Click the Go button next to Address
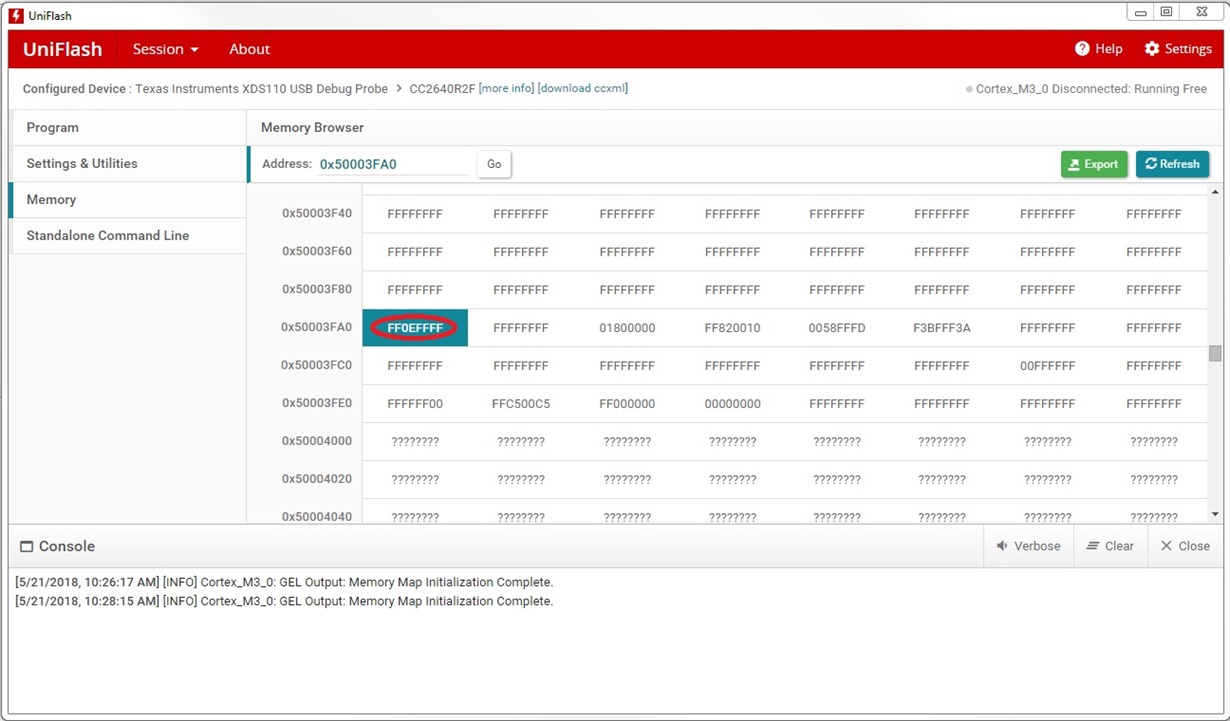 (493, 163)
